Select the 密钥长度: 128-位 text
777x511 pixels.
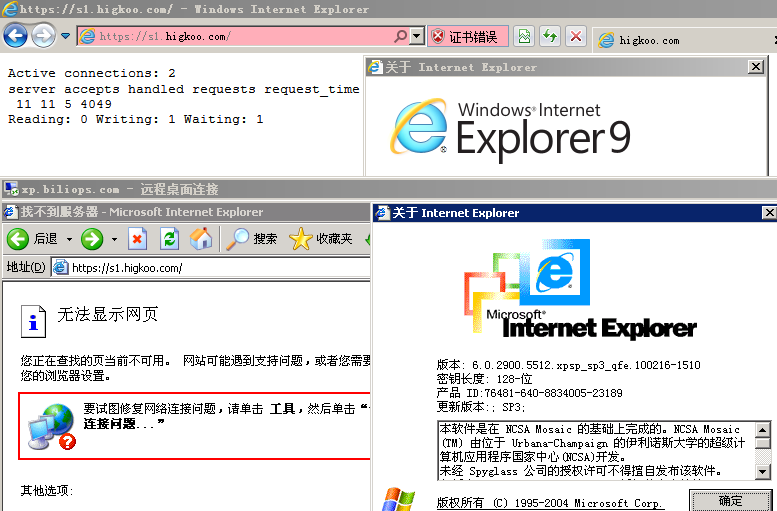[x=484, y=379]
